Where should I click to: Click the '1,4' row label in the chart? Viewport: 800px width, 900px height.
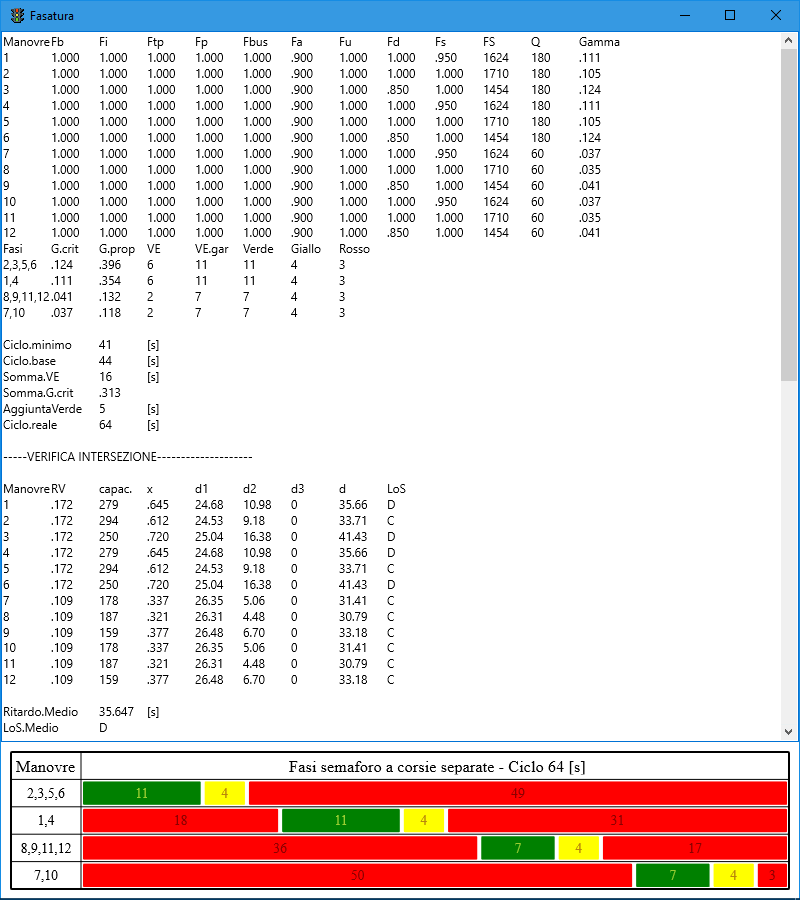tap(46, 820)
